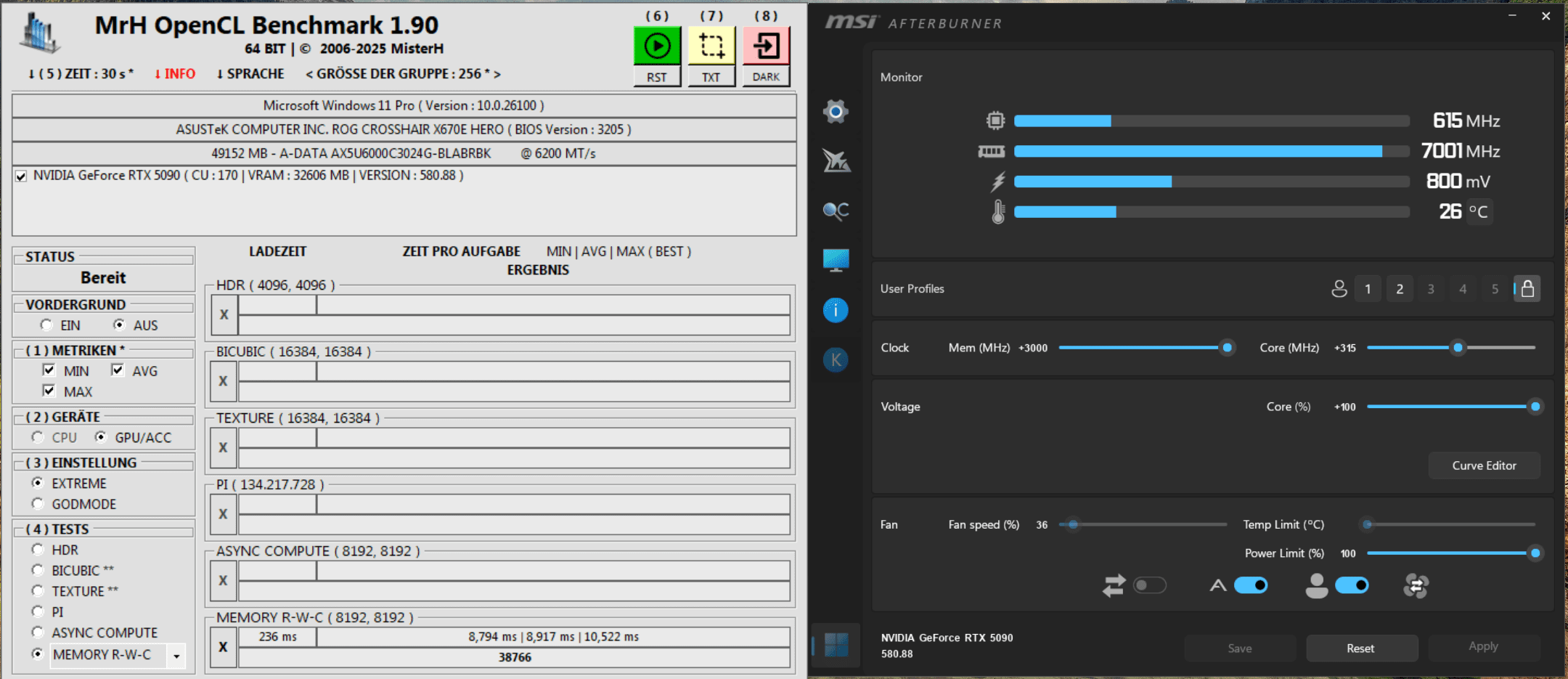Select user profile 2 in Afterburner
The image size is (1568, 679).
(x=1400, y=289)
